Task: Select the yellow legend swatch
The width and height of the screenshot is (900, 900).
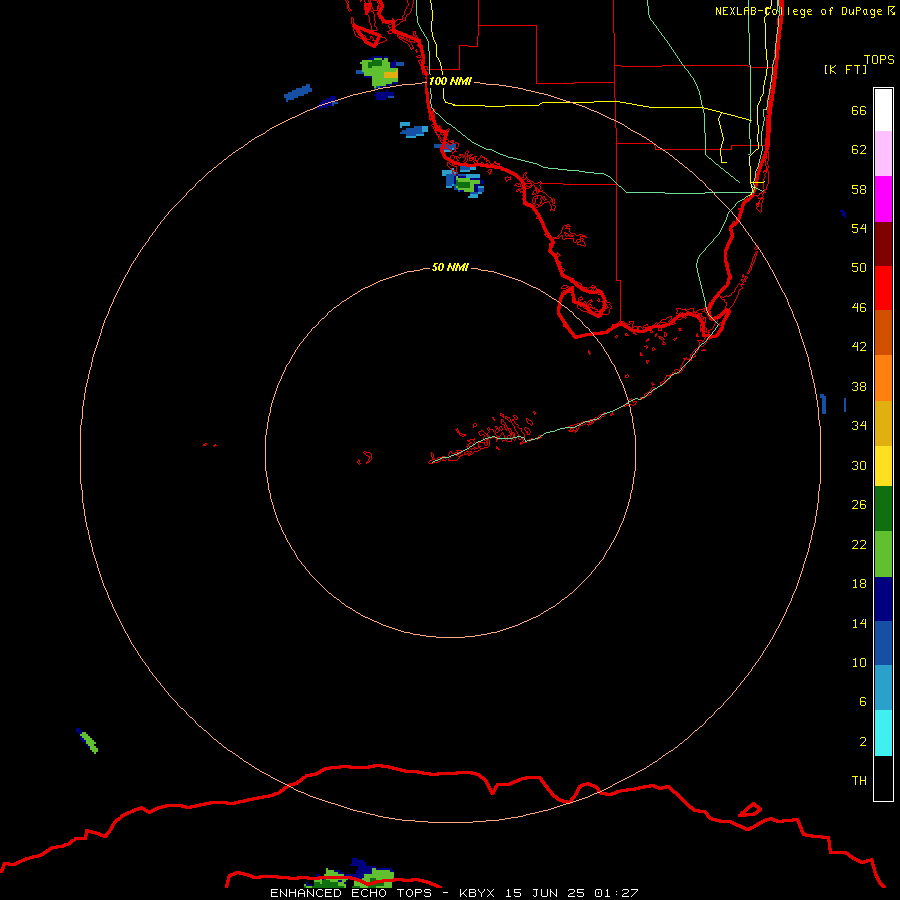Action: [883, 466]
